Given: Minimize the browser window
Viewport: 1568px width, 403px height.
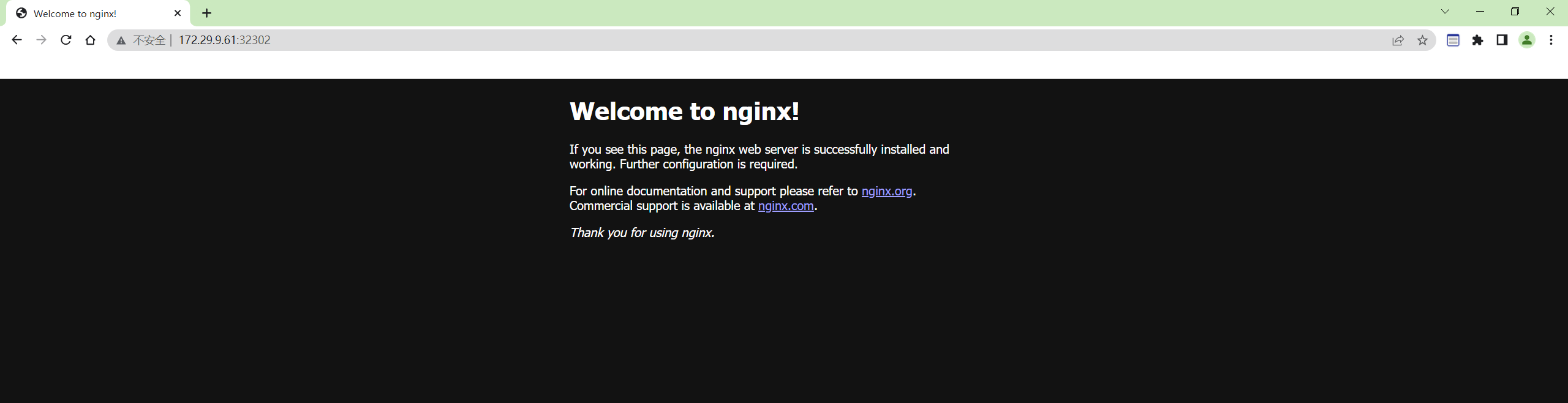Looking at the screenshot, I should tap(1480, 12).
